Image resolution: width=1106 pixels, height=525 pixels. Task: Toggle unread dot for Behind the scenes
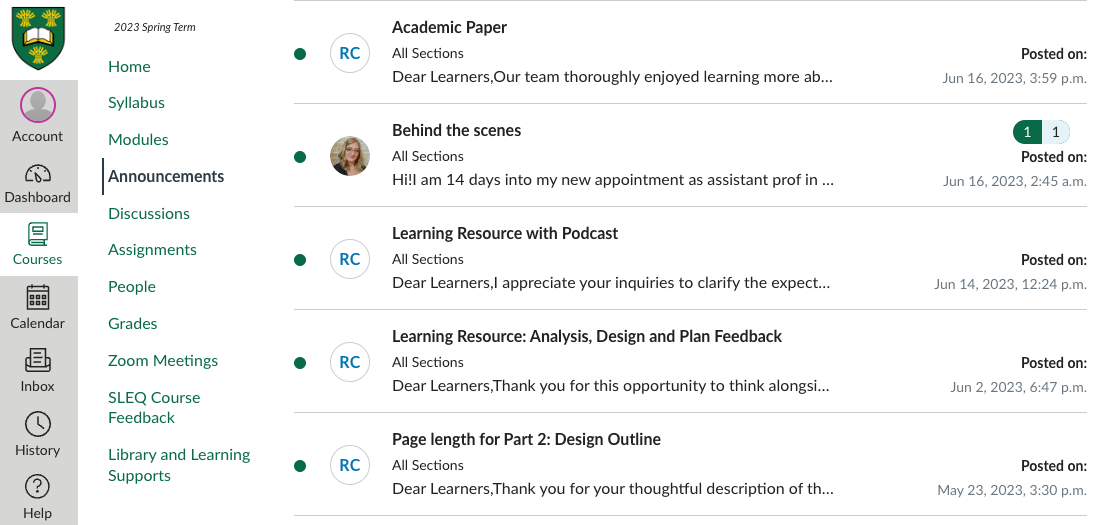300,157
